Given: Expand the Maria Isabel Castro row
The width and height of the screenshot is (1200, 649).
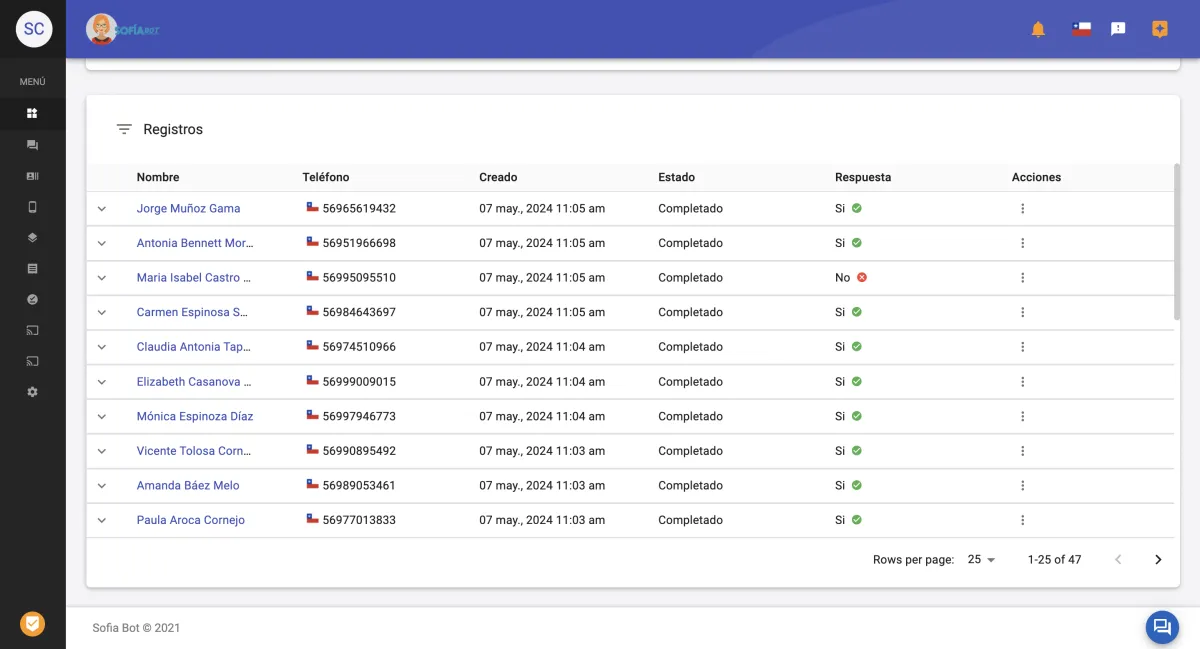Looking at the screenshot, I should pyautogui.click(x=101, y=278).
